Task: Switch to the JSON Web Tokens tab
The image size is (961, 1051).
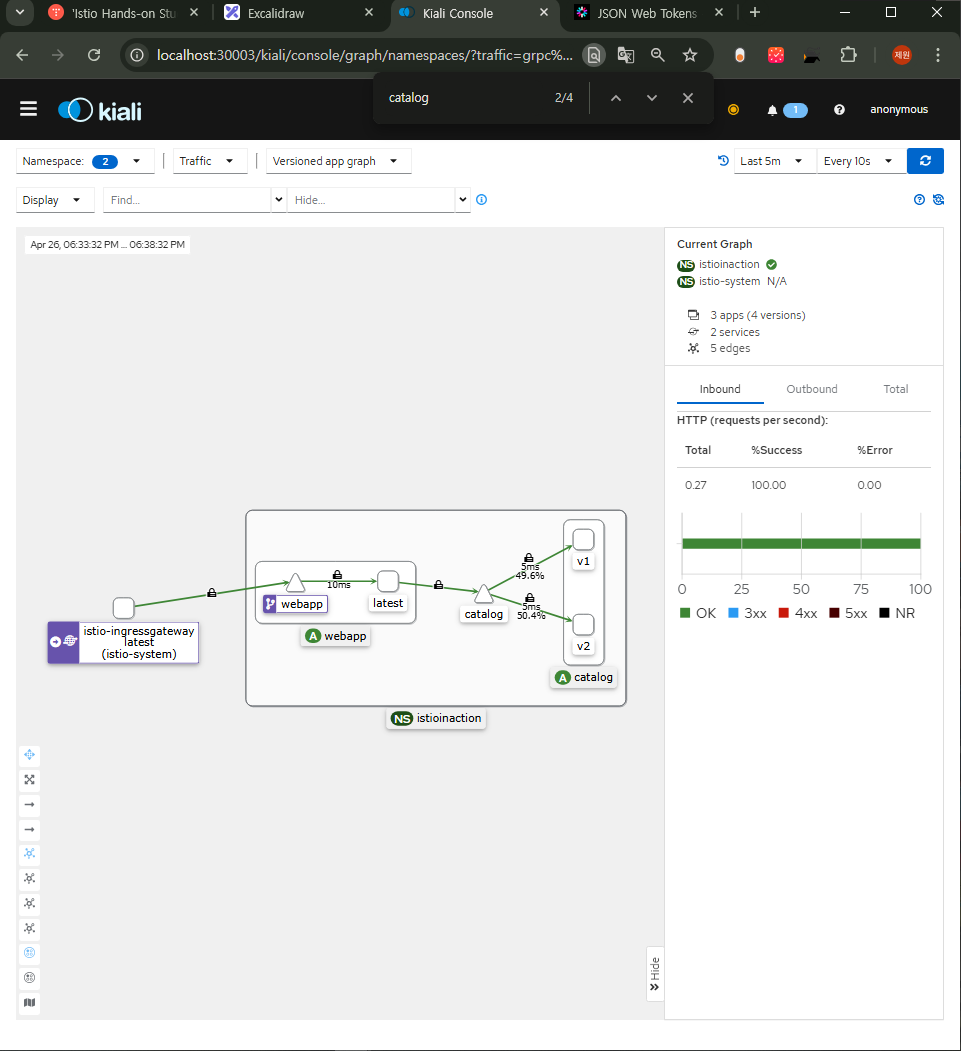Action: [x=649, y=13]
